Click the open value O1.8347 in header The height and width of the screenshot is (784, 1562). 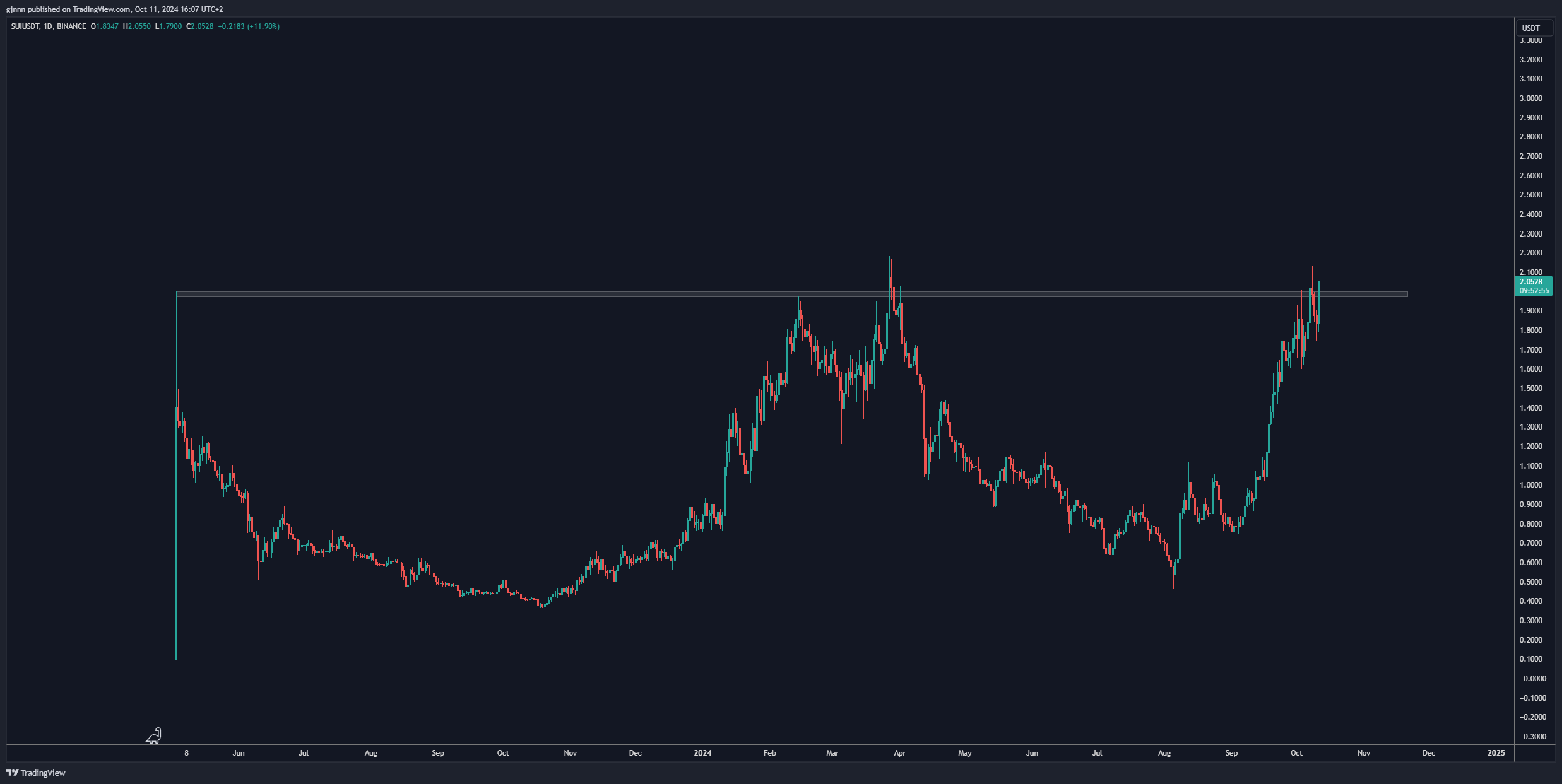[105, 26]
